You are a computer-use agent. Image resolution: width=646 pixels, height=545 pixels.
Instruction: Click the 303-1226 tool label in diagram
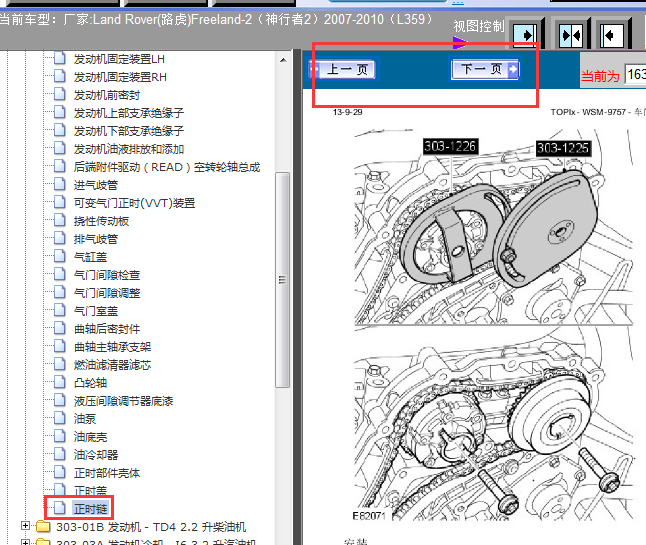click(x=450, y=146)
